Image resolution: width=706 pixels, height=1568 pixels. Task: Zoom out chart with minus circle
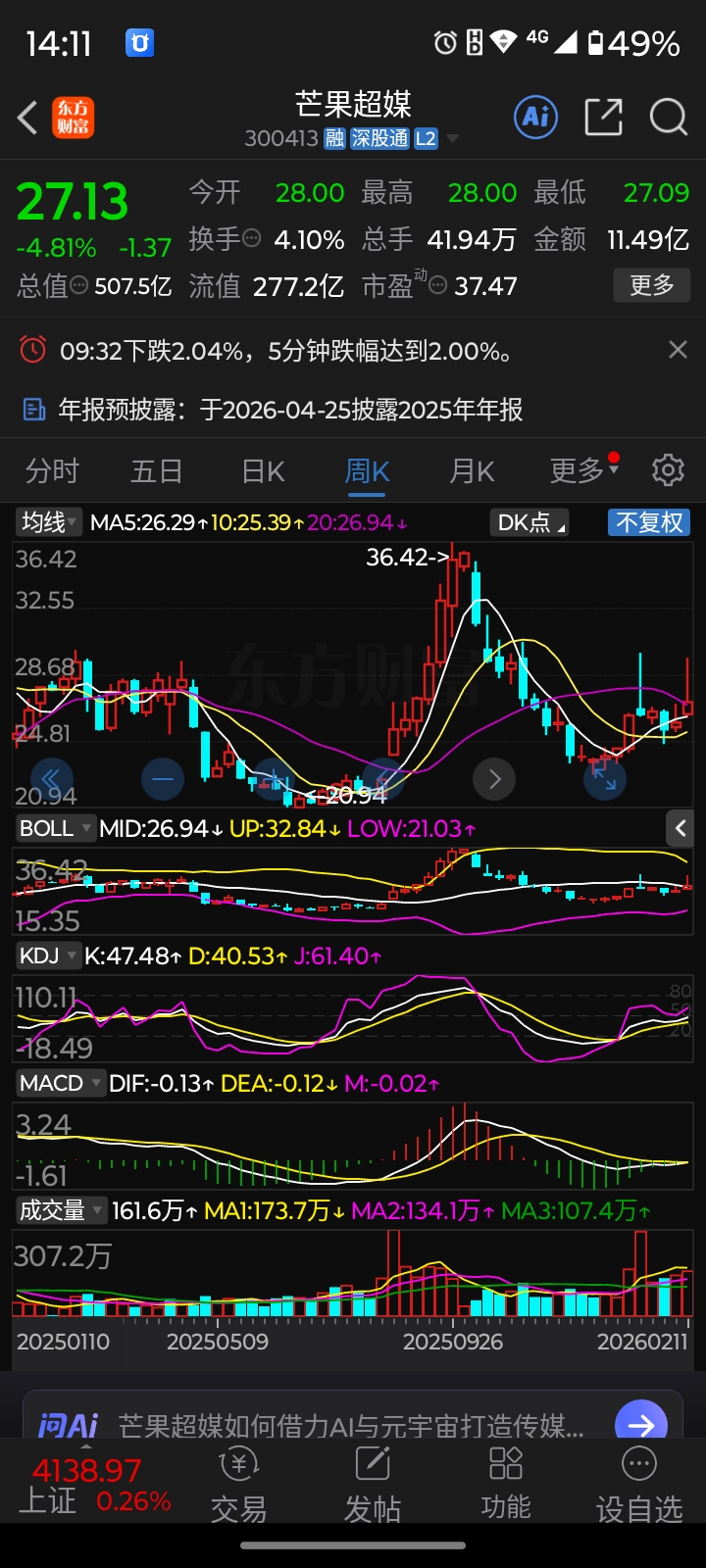coord(162,779)
